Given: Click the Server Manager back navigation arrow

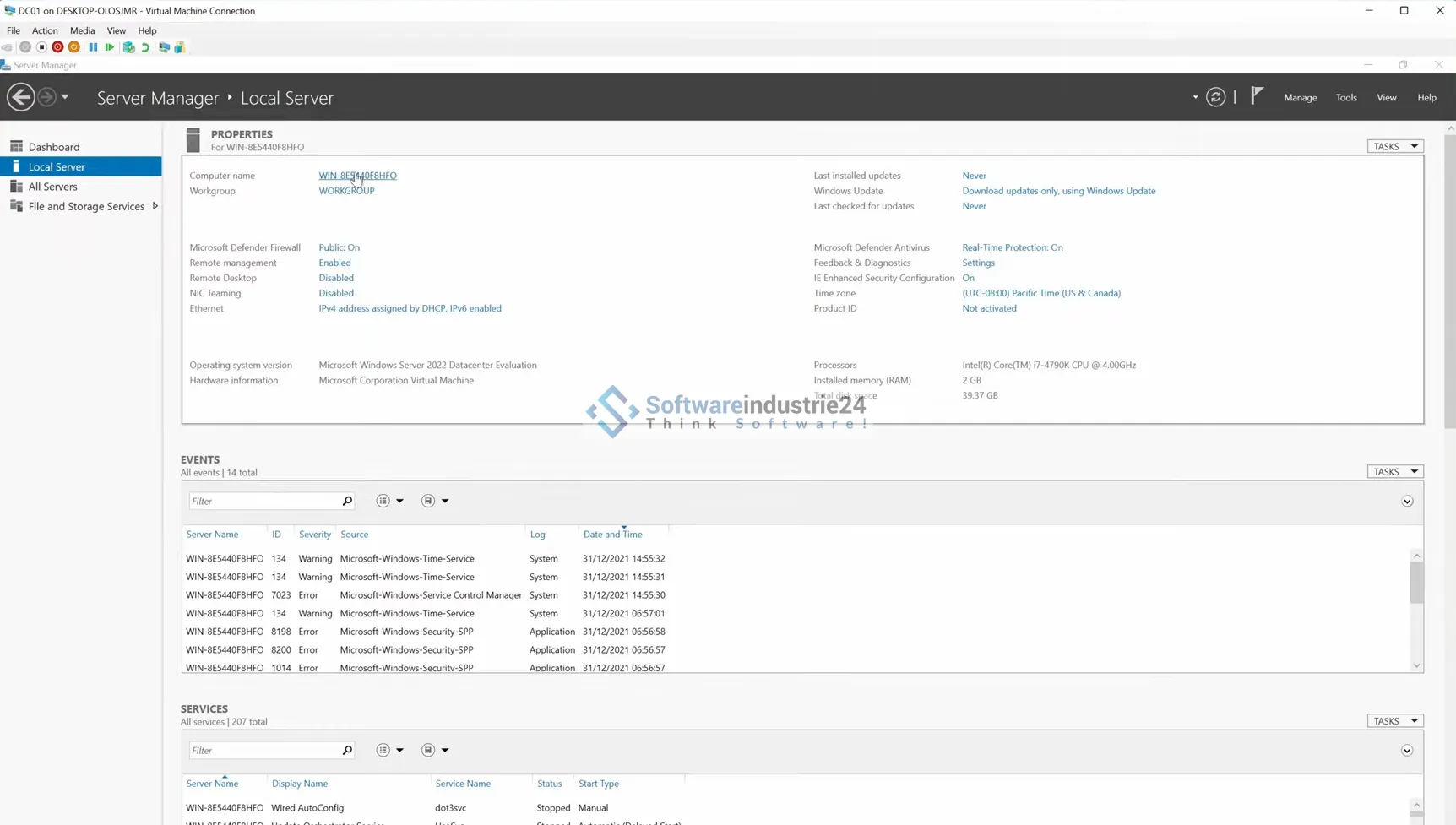Looking at the screenshot, I should (x=21, y=97).
